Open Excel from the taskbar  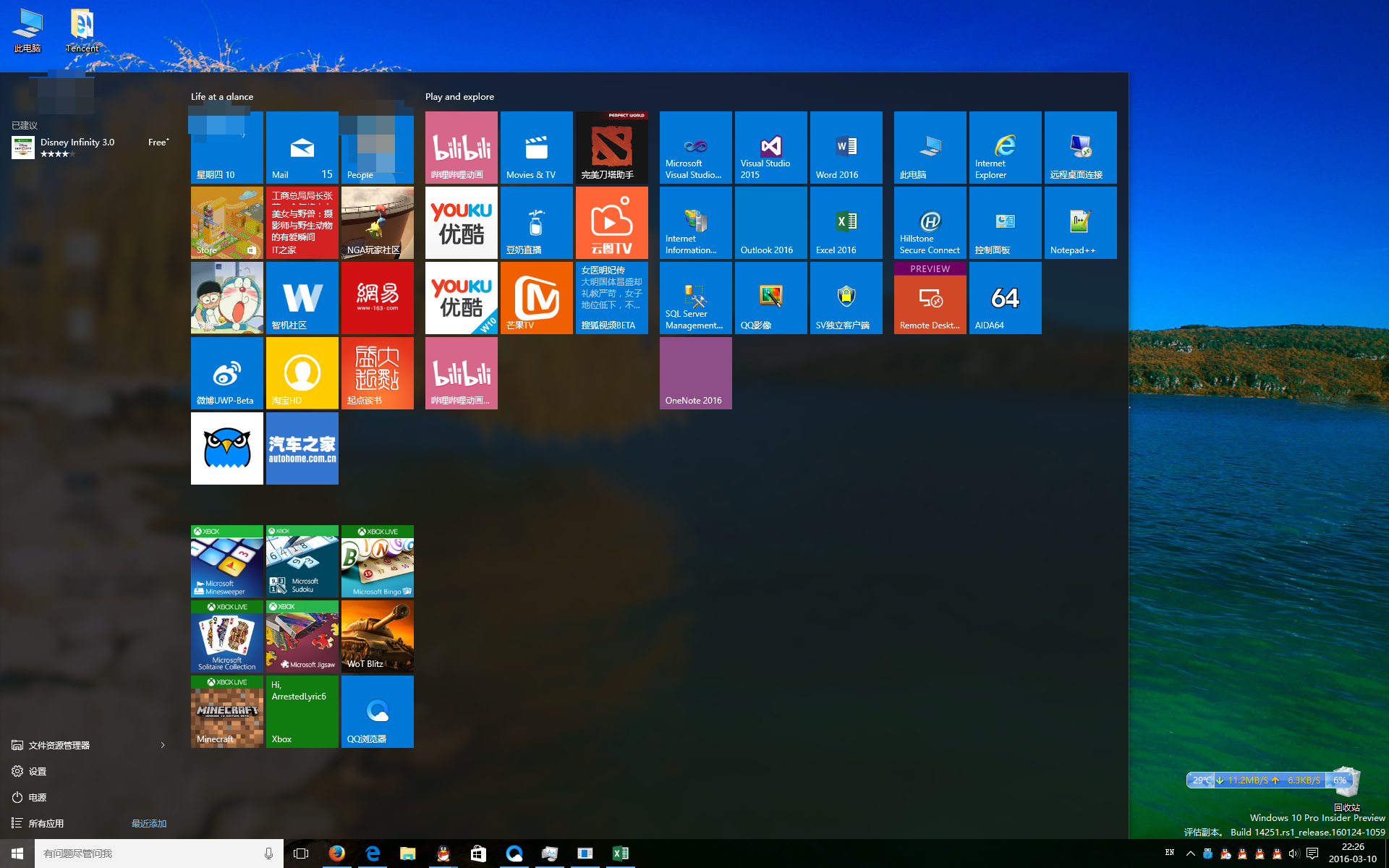pyautogui.click(x=621, y=854)
